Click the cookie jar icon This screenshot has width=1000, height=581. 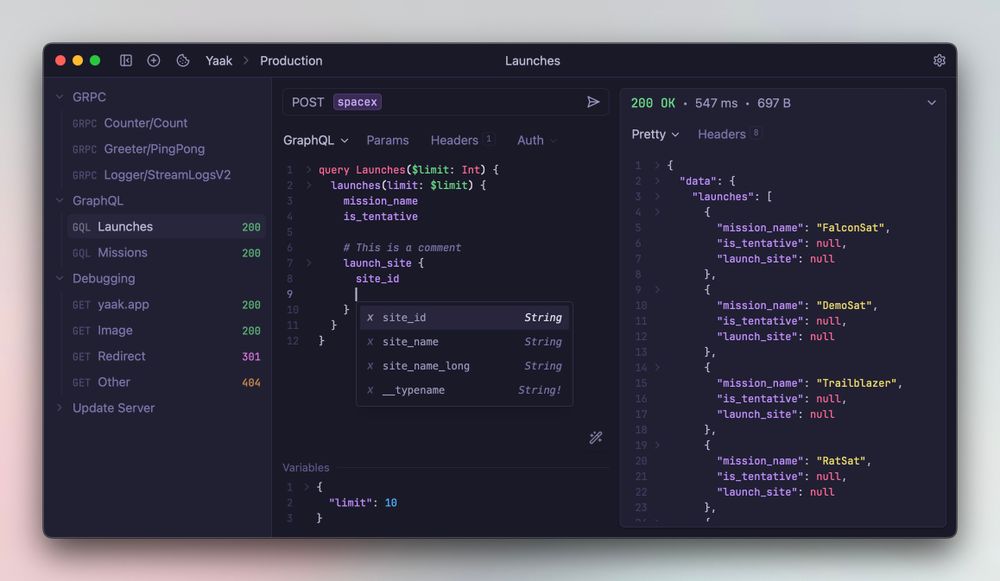pos(182,60)
